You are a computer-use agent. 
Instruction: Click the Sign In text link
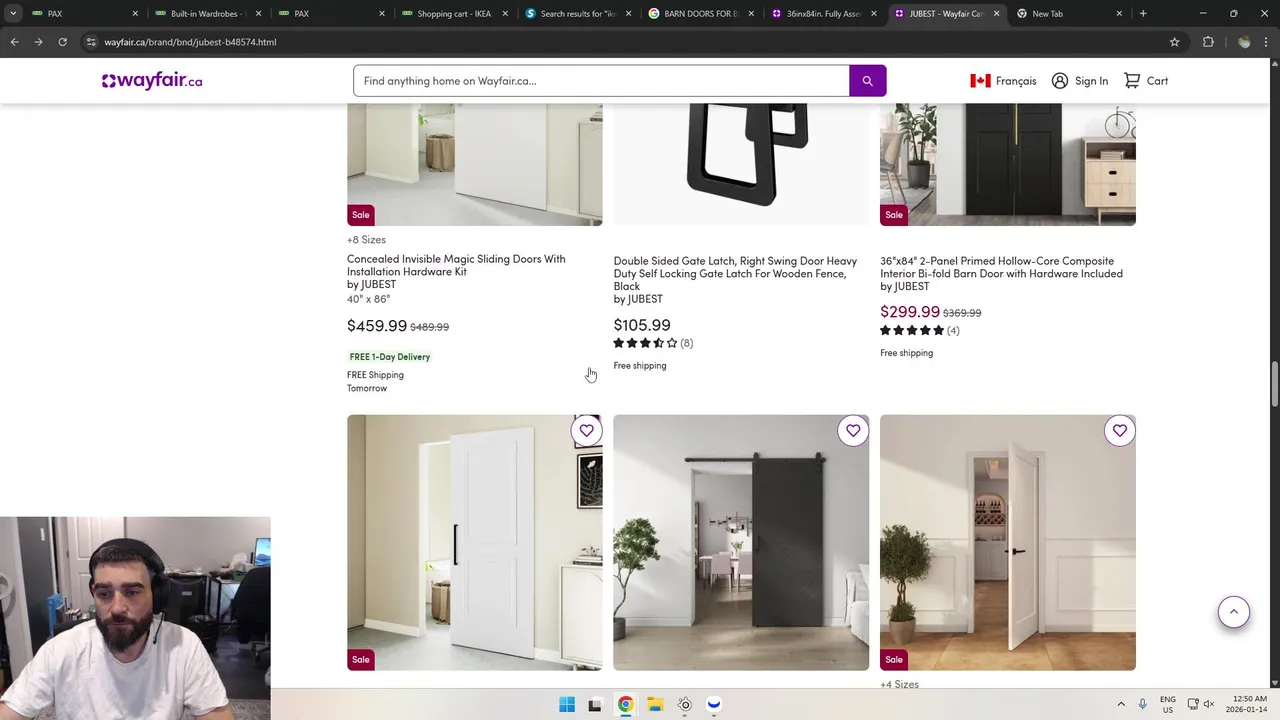click(x=1091, y=81)
